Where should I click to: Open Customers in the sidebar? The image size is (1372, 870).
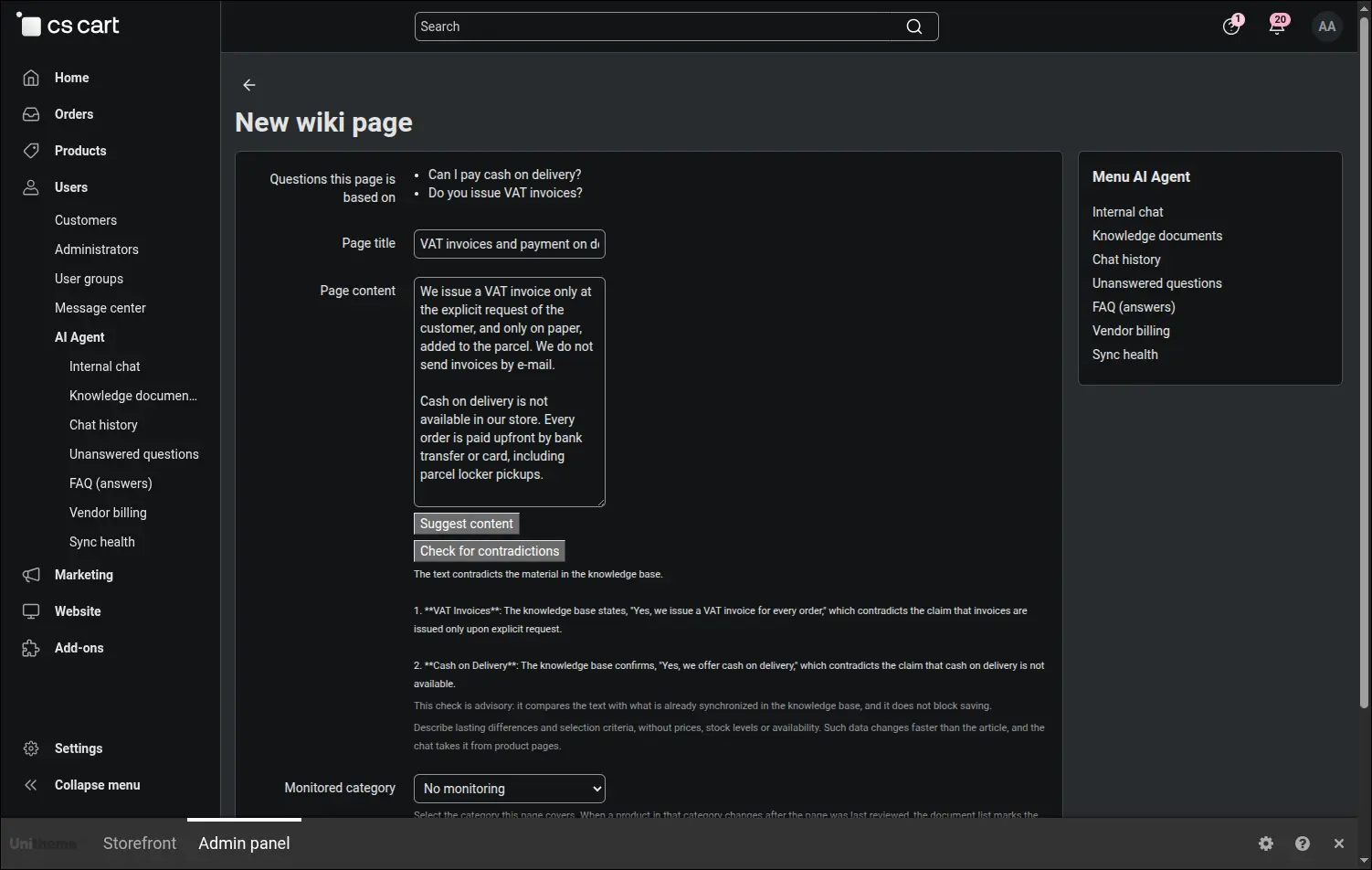click(86, 220)
